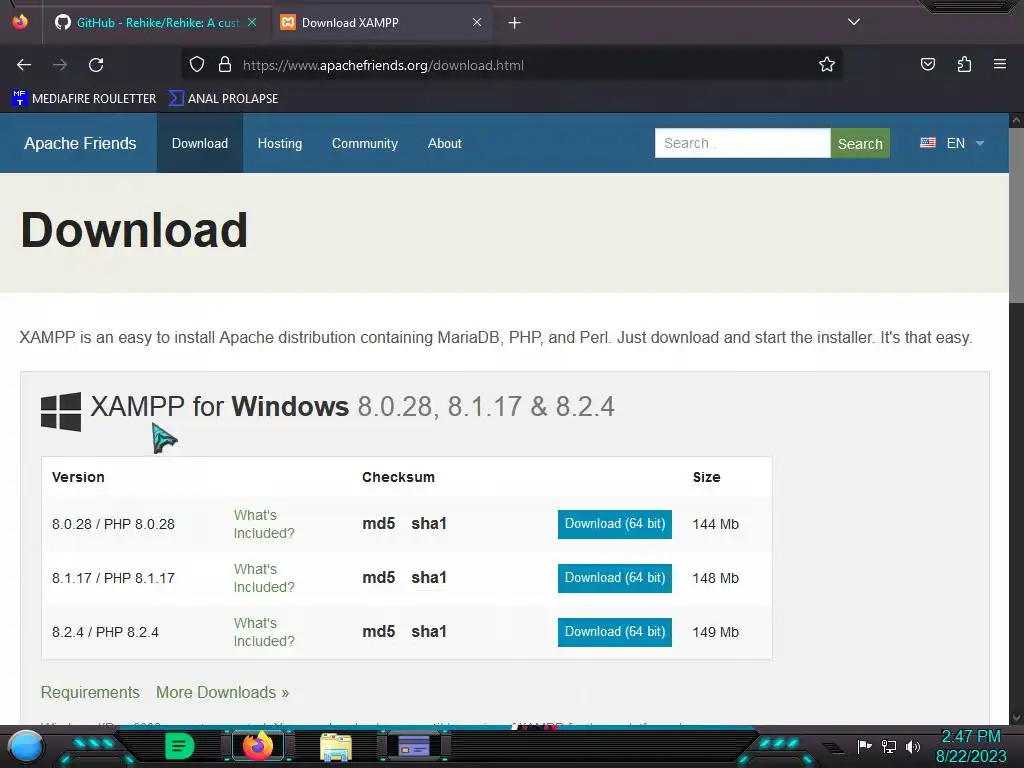Open the Community nav menu item
Viewport: 1024px width, 768px height.
364,143
